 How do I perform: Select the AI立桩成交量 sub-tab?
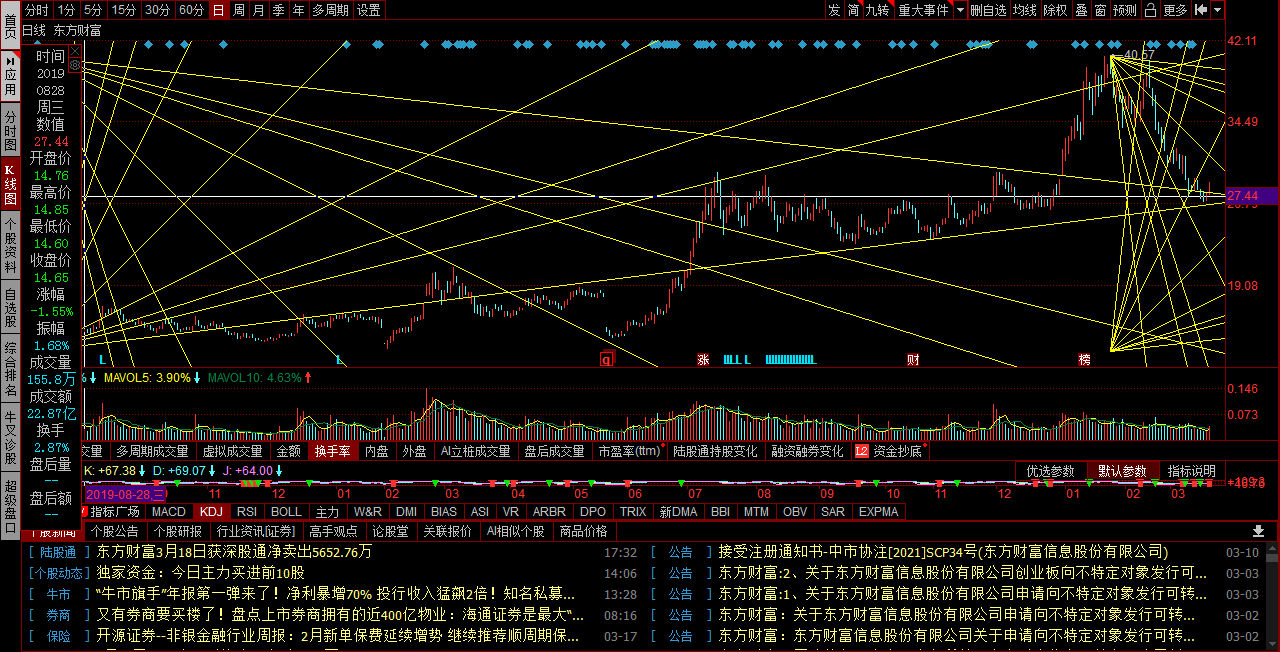click(x=475, y=451)
